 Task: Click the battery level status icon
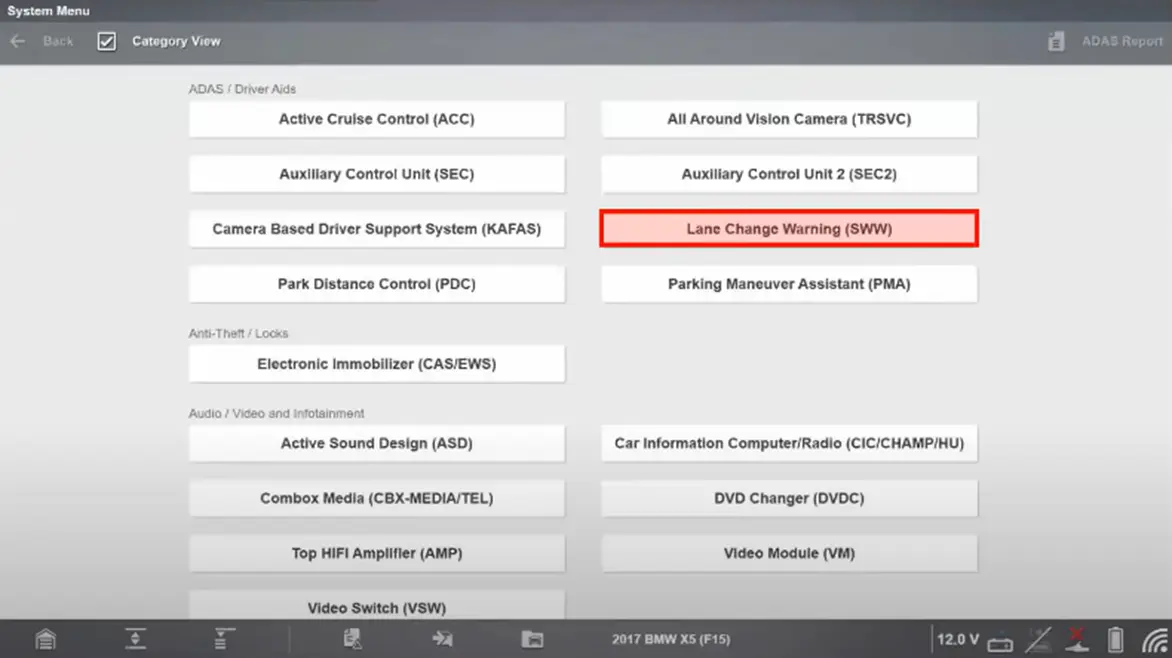tap(1115, 639)
